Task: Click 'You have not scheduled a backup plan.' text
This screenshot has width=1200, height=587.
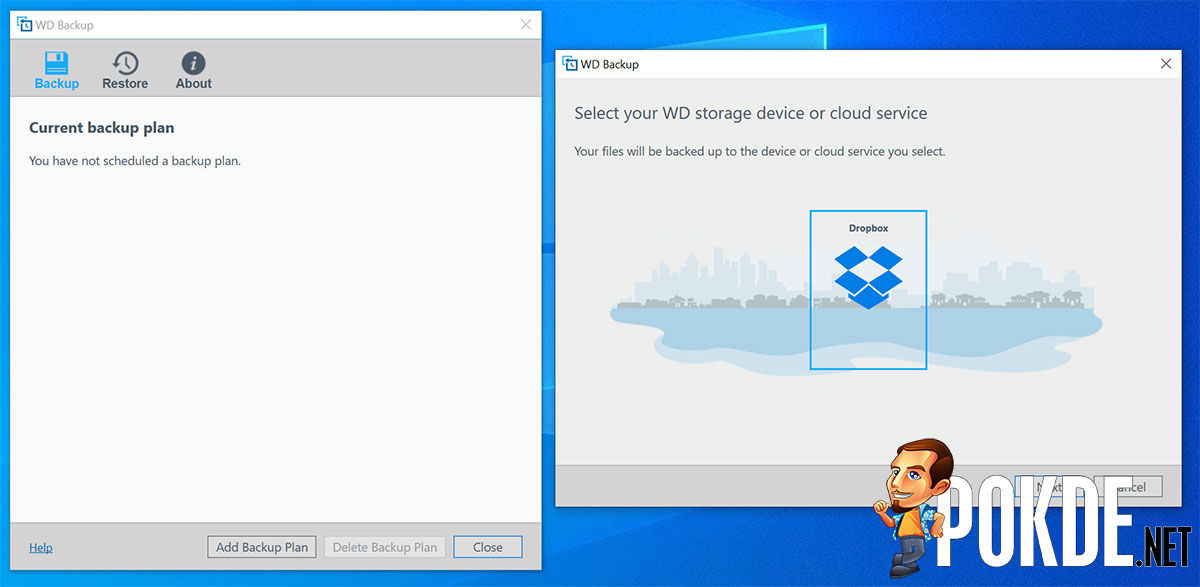Action: 135,160
